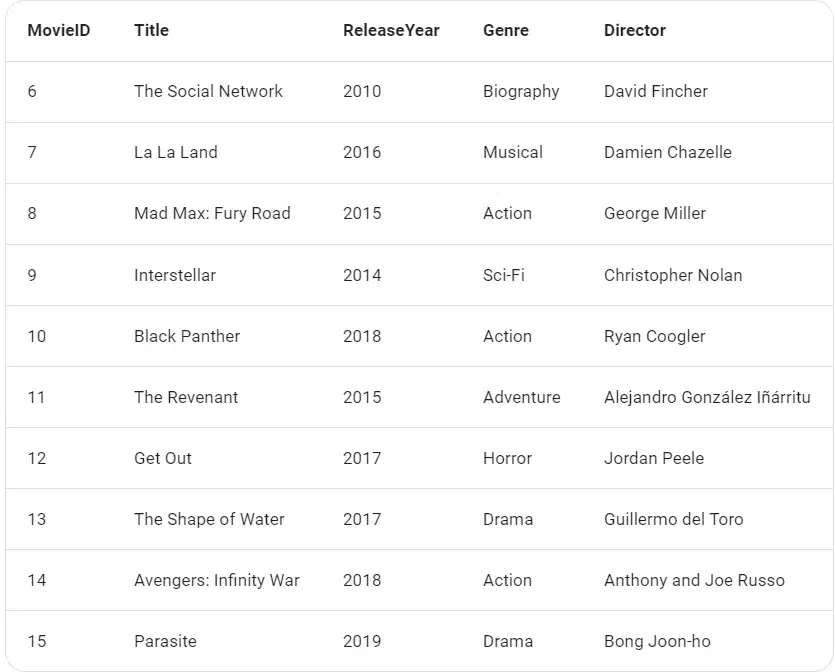Screen dimensions: 835x672
Task: Select the Mad Max: Fury Road cell
Action: click(x=212, y=214)
